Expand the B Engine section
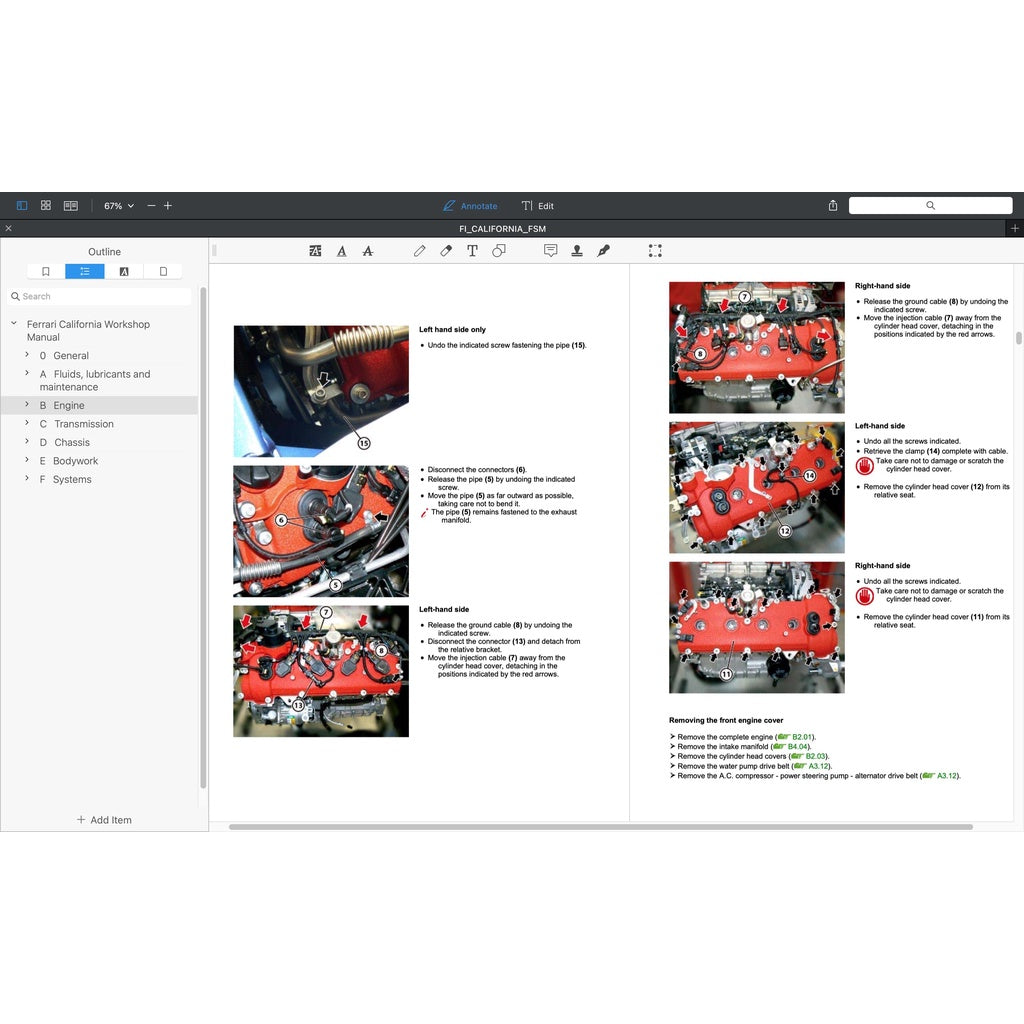The image size is (1024, 1024). [27, 404]
